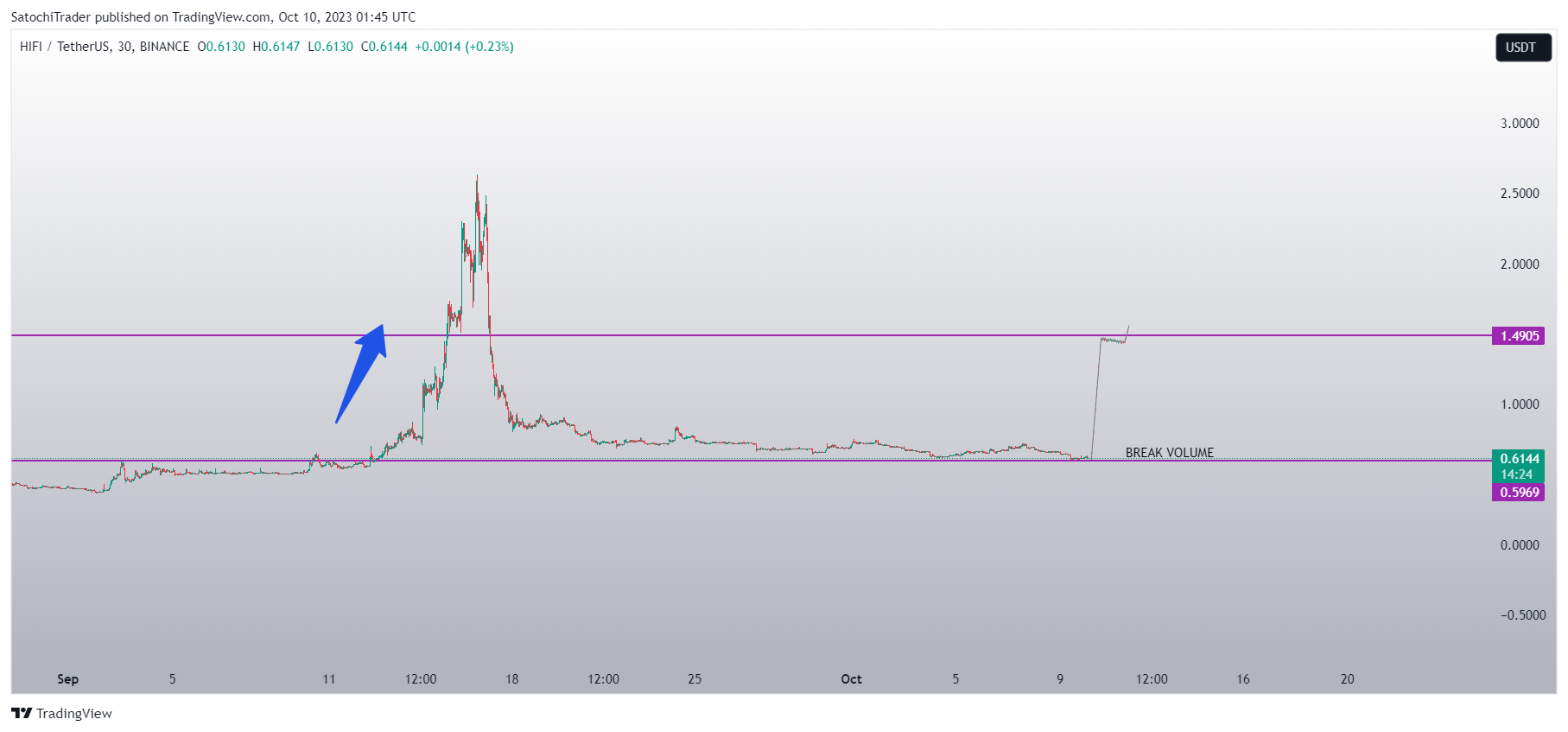Click the 25 date on time axis

point(695,679)
